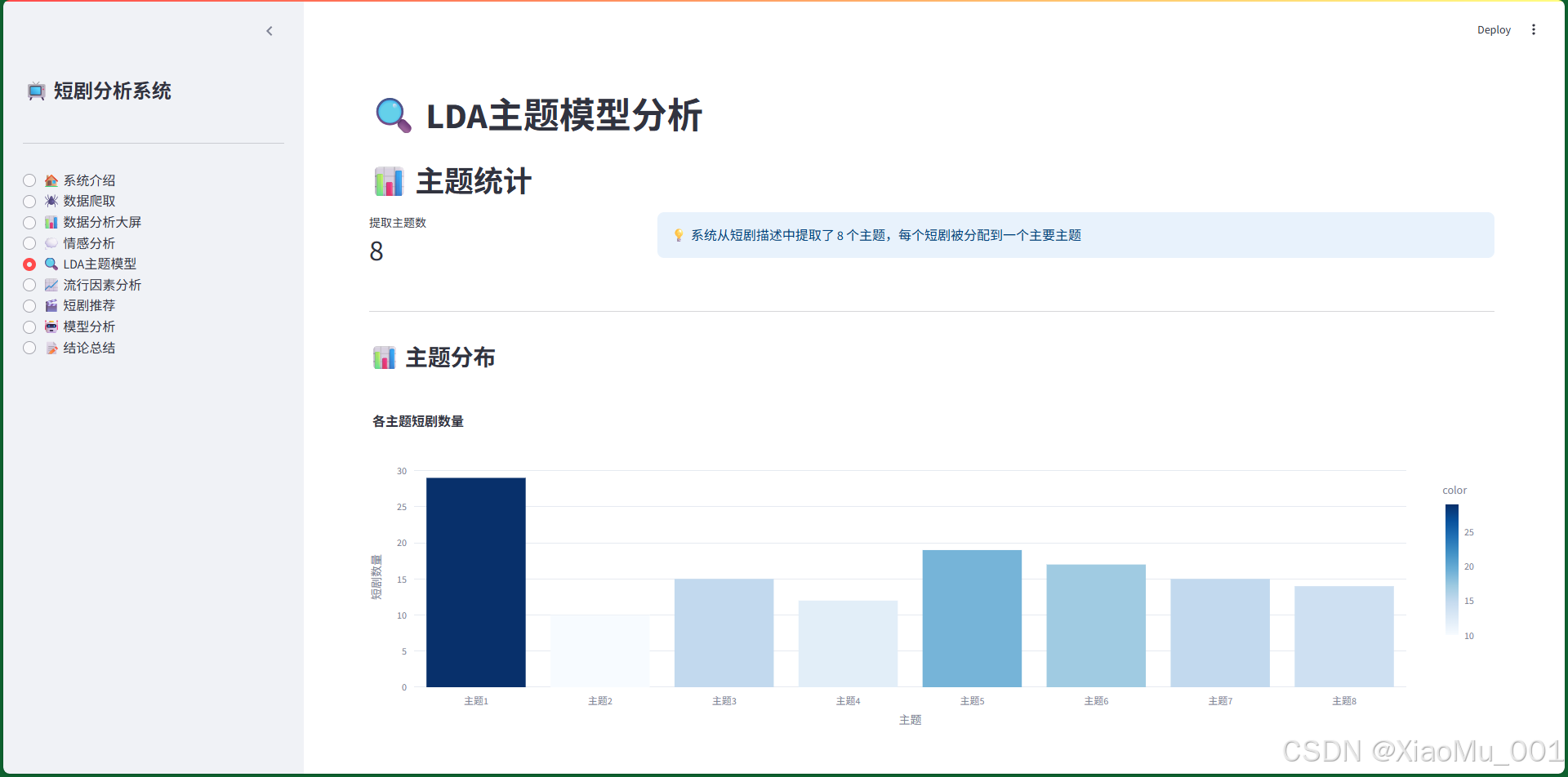The width and height of the screenshot is (1568, 777).
Task: Collapse the sidebar with the chevron
Action: tap(269, 31)
